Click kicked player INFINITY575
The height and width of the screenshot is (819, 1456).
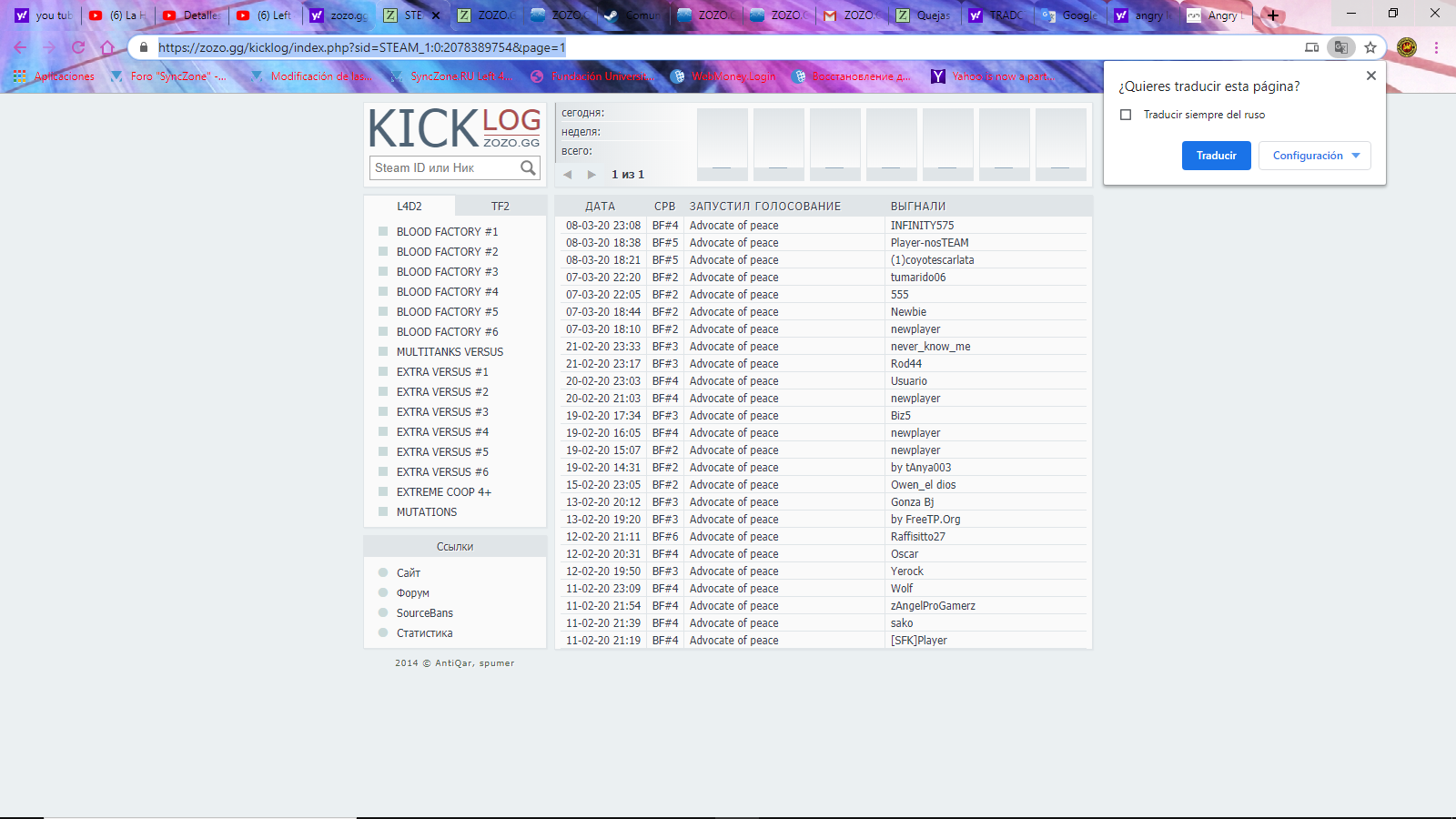click(x=923, y=226)
